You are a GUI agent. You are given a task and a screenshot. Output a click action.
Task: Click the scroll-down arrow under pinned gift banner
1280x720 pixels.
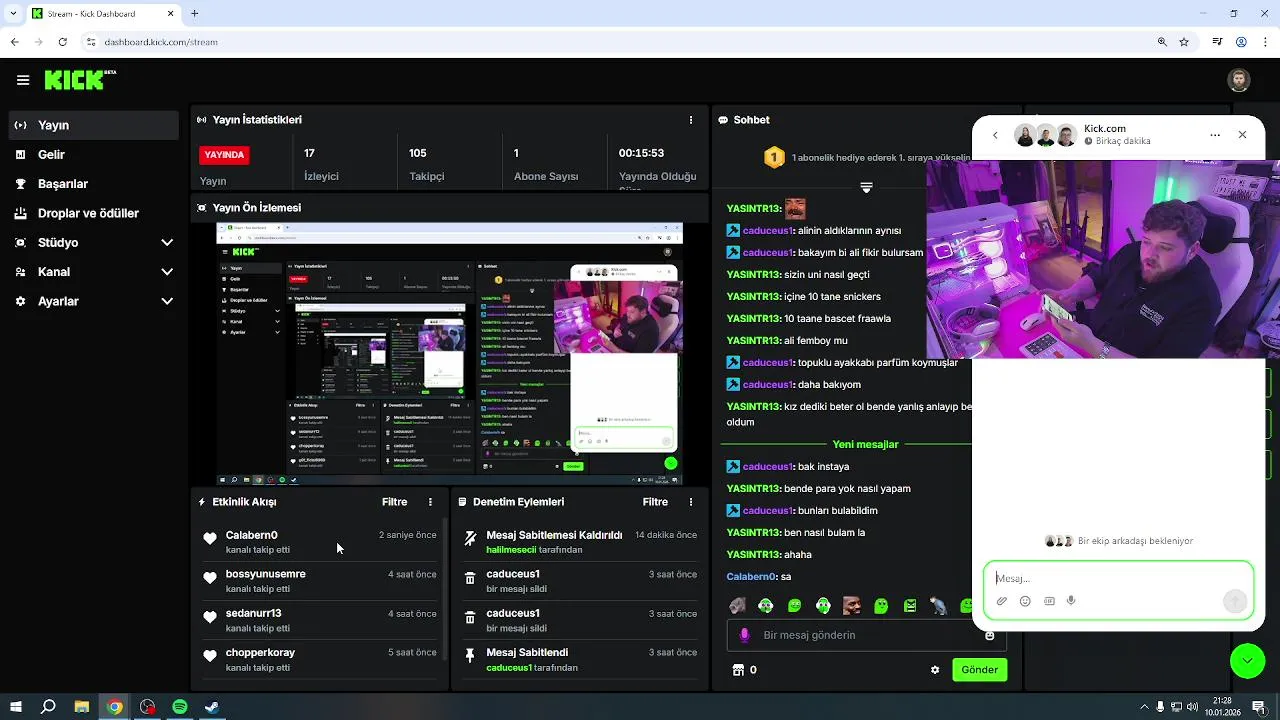click(x=866, y=187)
